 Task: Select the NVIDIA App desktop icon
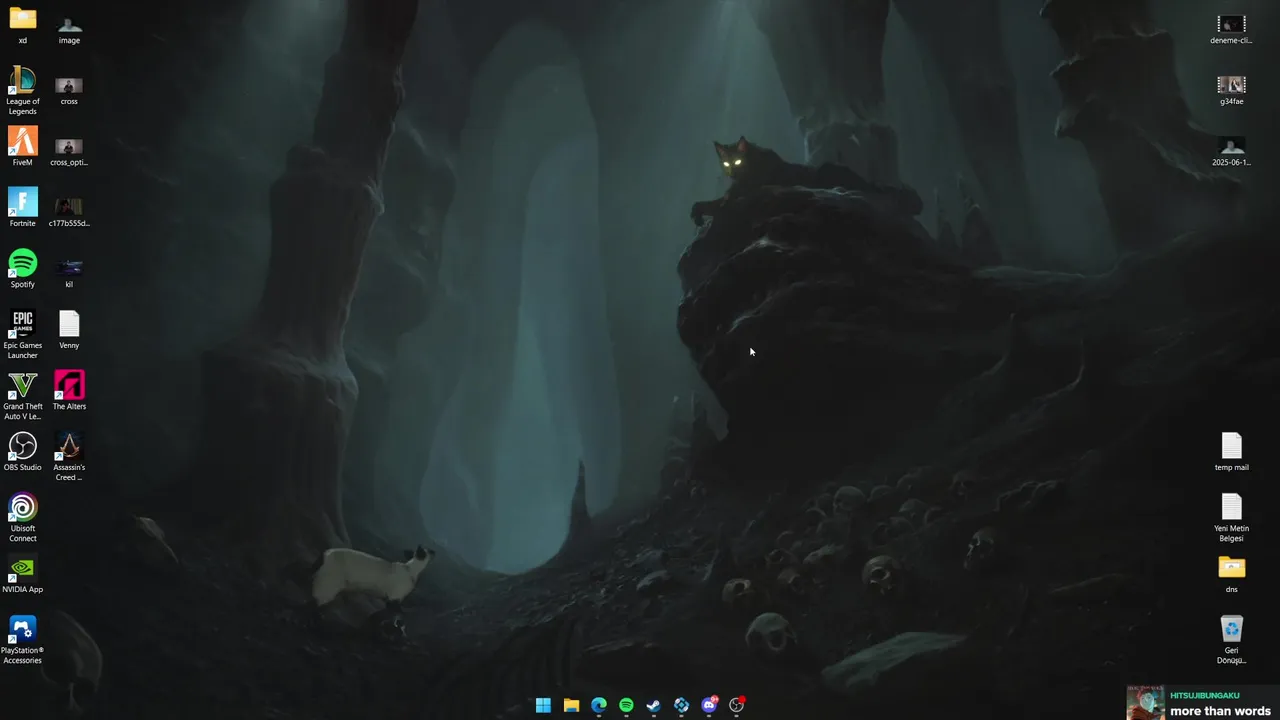pyautogui.click(x=23, y=574)
